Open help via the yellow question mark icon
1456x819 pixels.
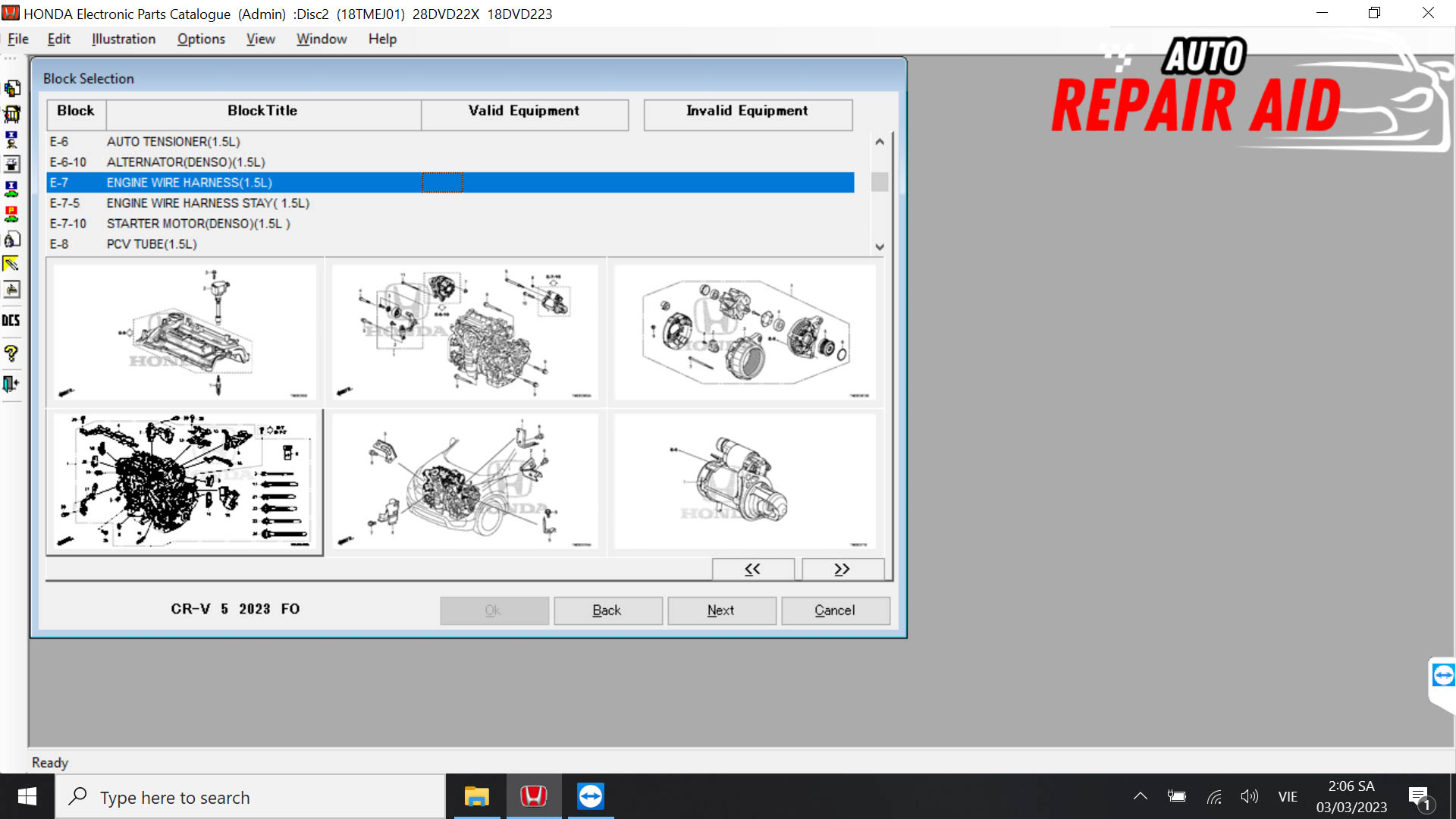pos(11,353)
